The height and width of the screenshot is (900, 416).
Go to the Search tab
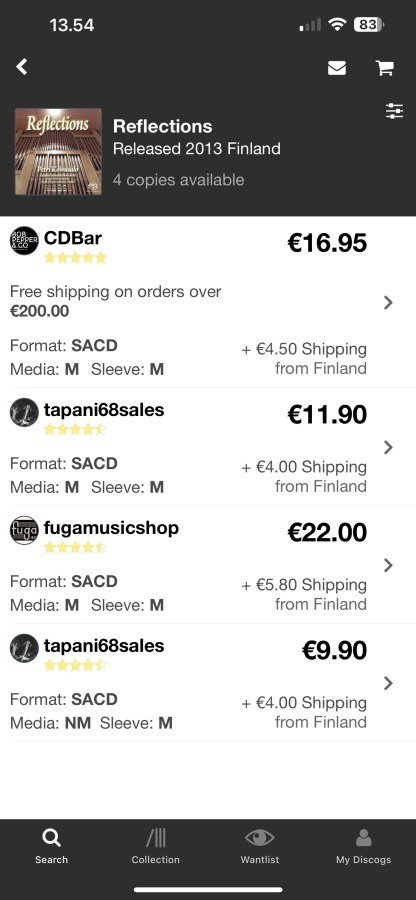[x=51, y=846]
